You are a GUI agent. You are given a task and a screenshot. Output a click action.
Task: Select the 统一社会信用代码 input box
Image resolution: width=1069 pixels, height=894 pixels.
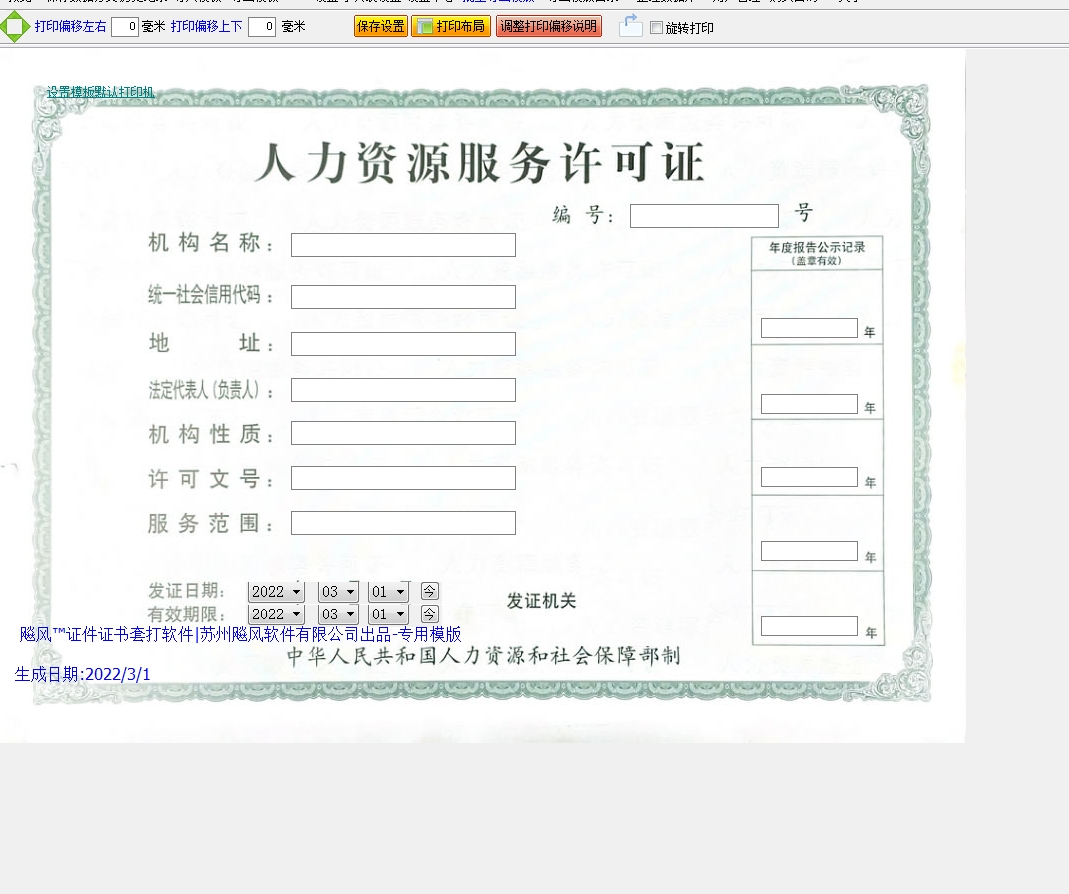coord(403,297)
